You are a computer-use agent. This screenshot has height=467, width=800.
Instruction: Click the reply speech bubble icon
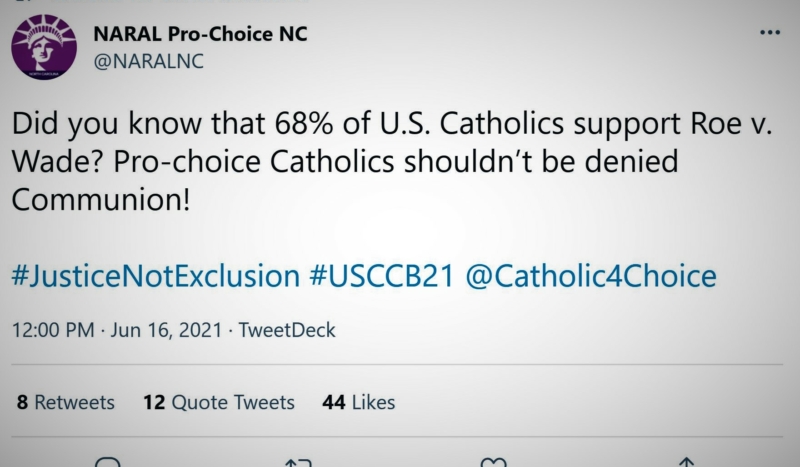pyautogui.click(x=108, y=462)
